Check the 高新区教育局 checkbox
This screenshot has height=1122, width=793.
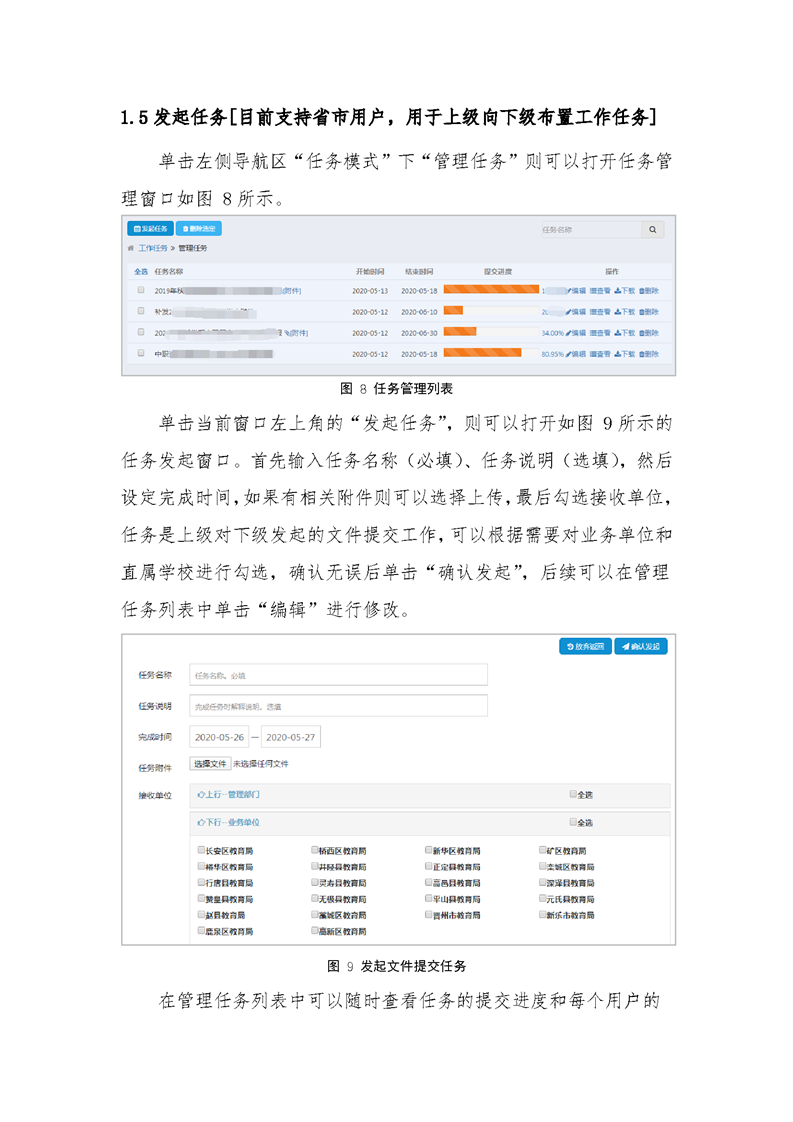pyautogui.click(x=314, y=930)
